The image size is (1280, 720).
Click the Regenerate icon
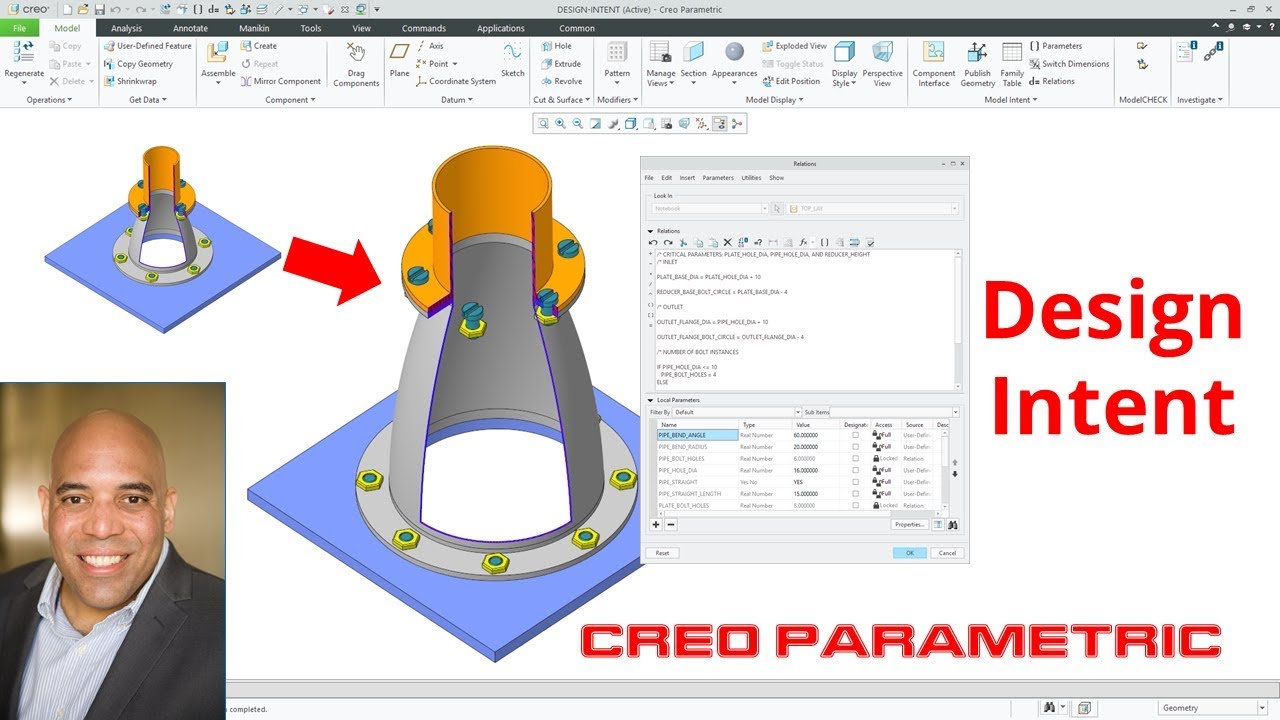(24, 52)
